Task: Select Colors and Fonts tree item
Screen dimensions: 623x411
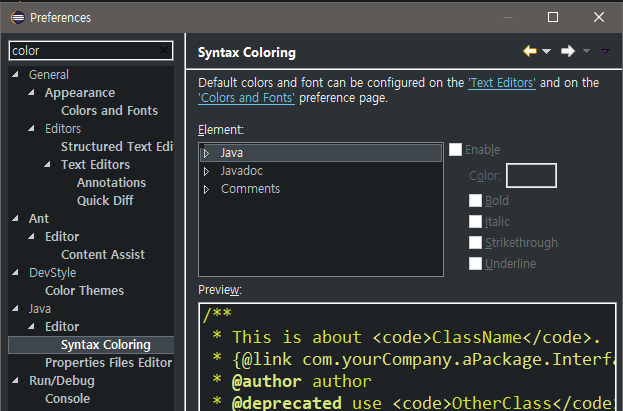Action: click(x=109, y=111)
